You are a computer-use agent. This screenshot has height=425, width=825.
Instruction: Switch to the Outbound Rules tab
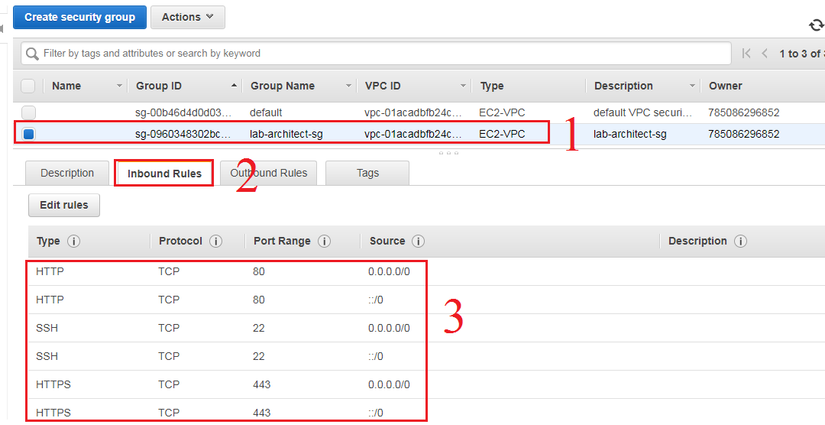268,173
